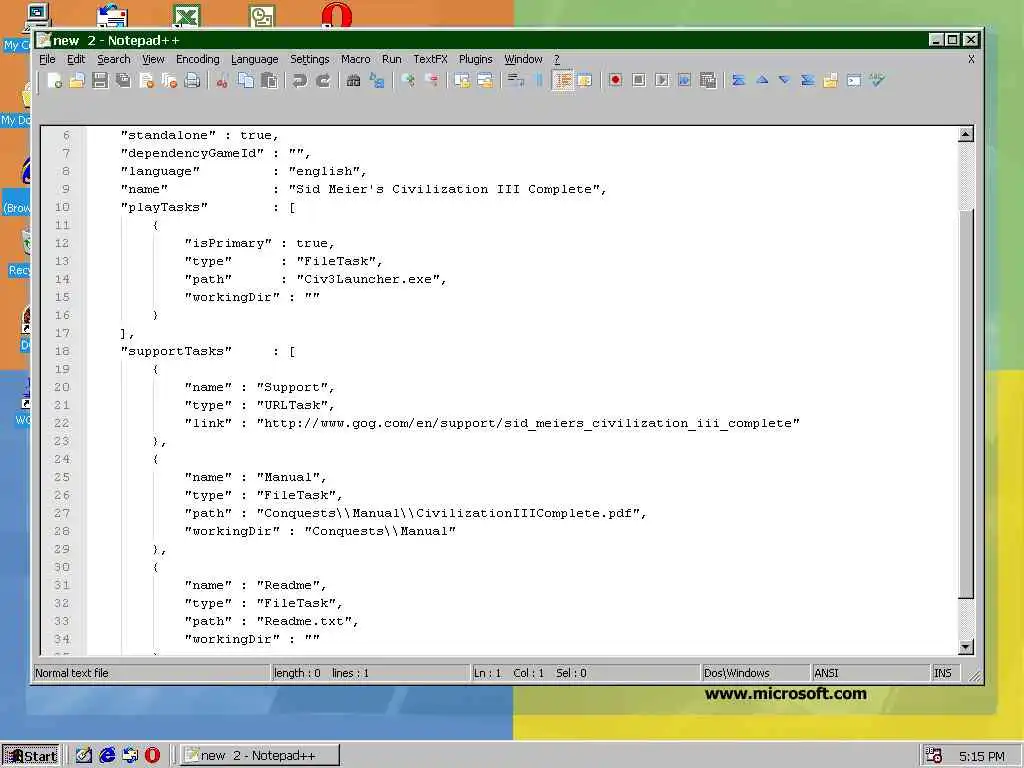1024x768 pixels.
Task: Open the Edit menu
Action: coord(76,59)
